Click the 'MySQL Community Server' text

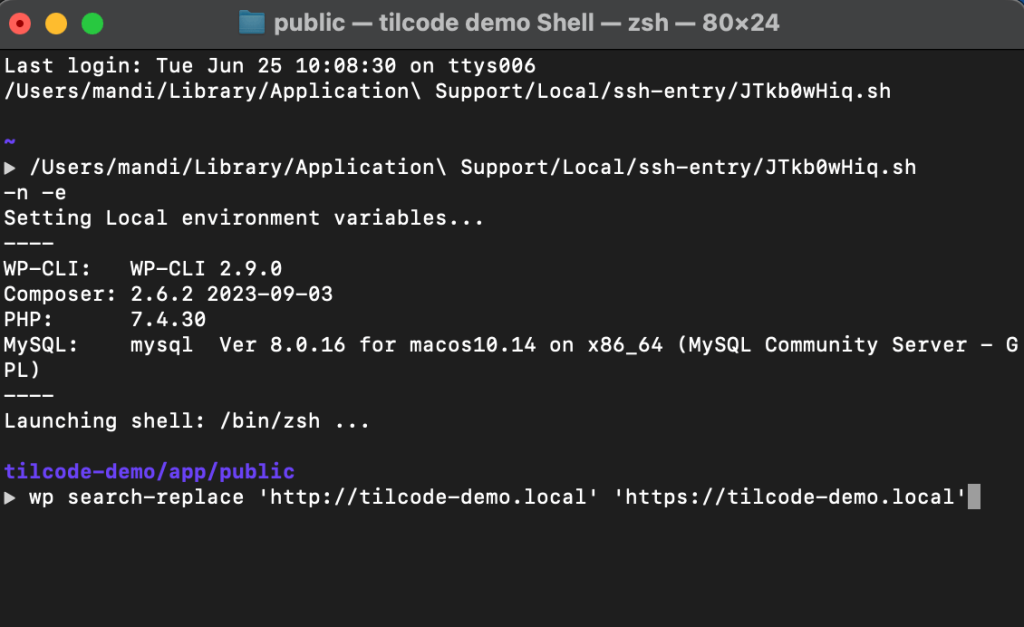(x=864, y=345)
